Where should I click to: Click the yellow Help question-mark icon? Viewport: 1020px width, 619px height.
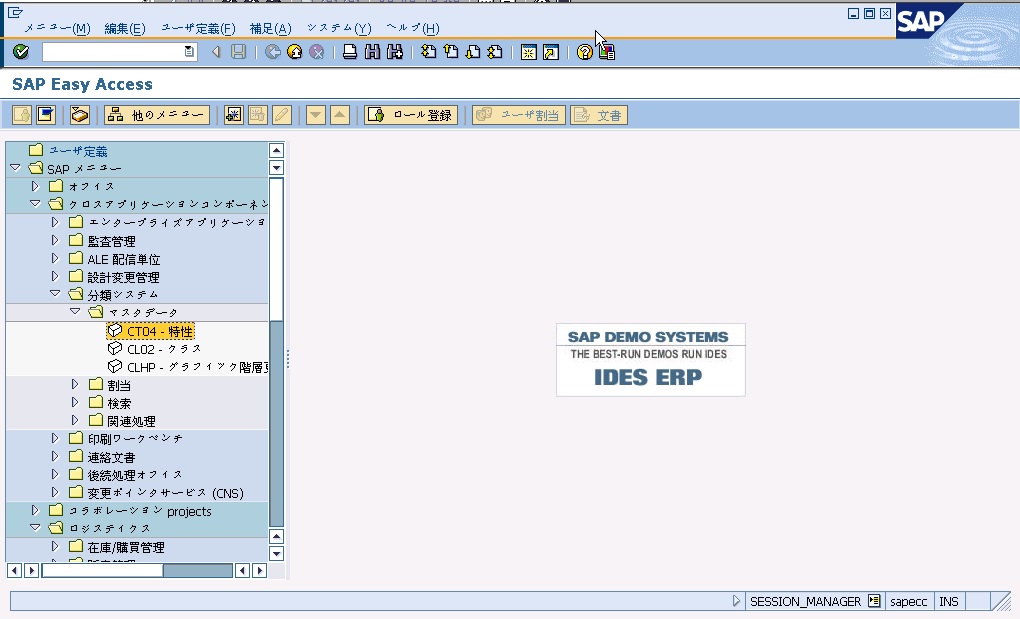[x=584, y=52]
